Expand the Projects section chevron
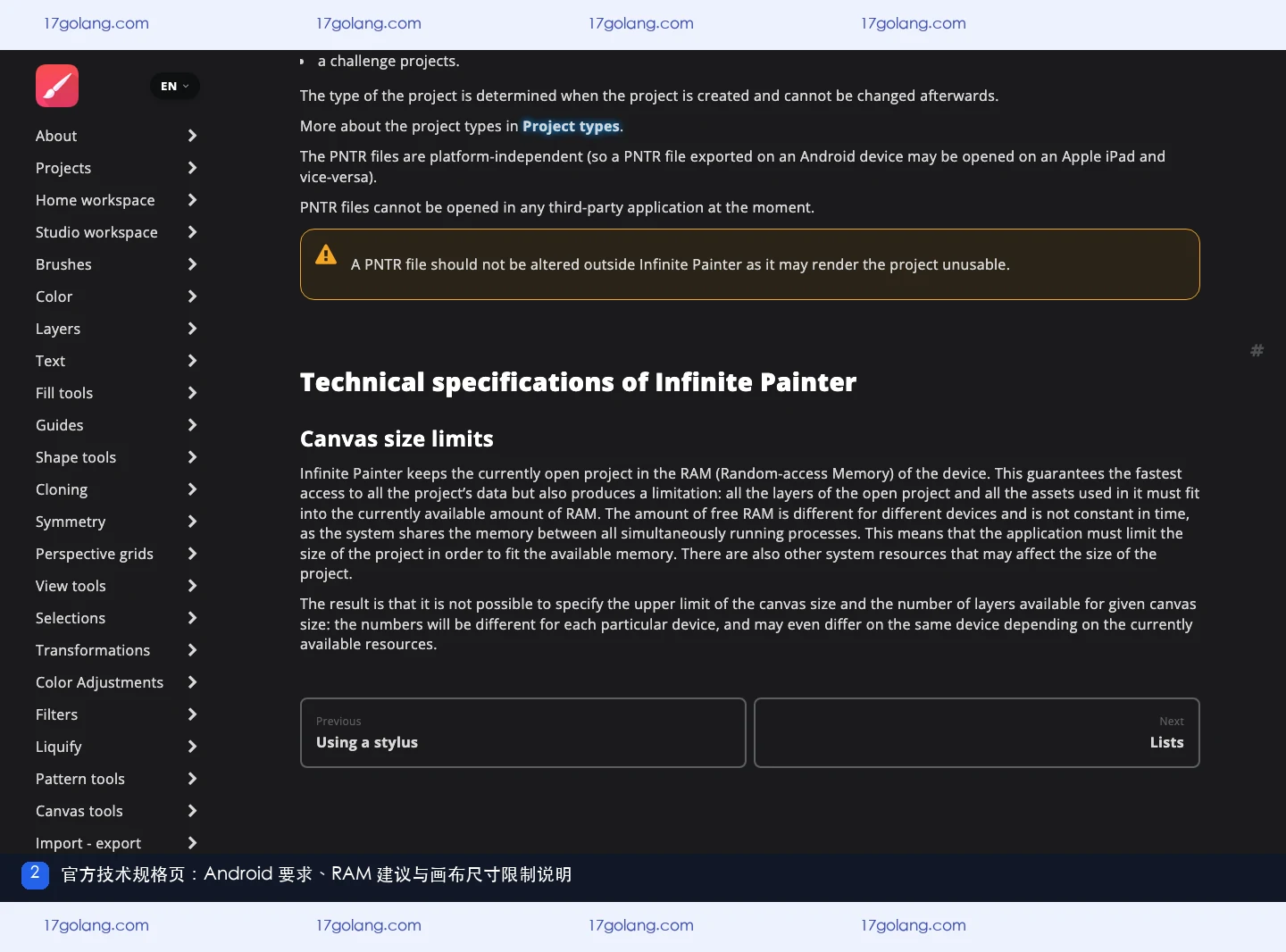Screen dimensions: 1286x952 point(192,168)
